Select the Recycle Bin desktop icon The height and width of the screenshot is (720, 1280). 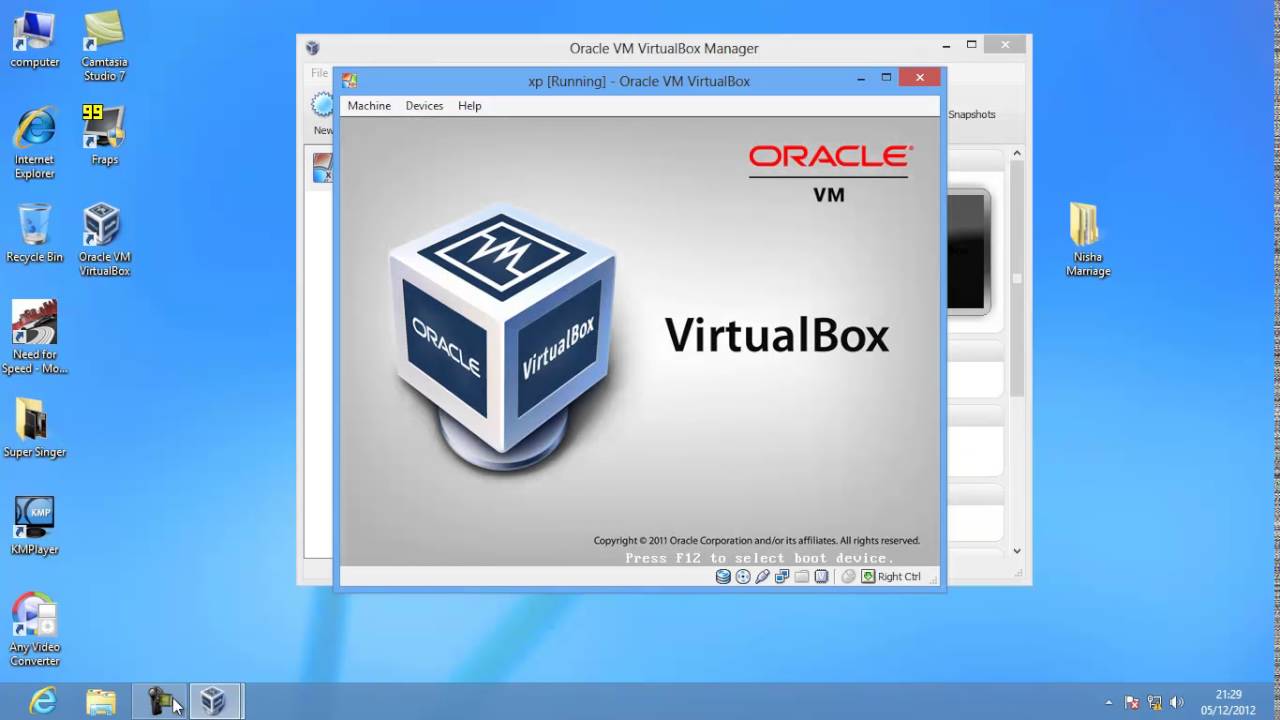35,233
